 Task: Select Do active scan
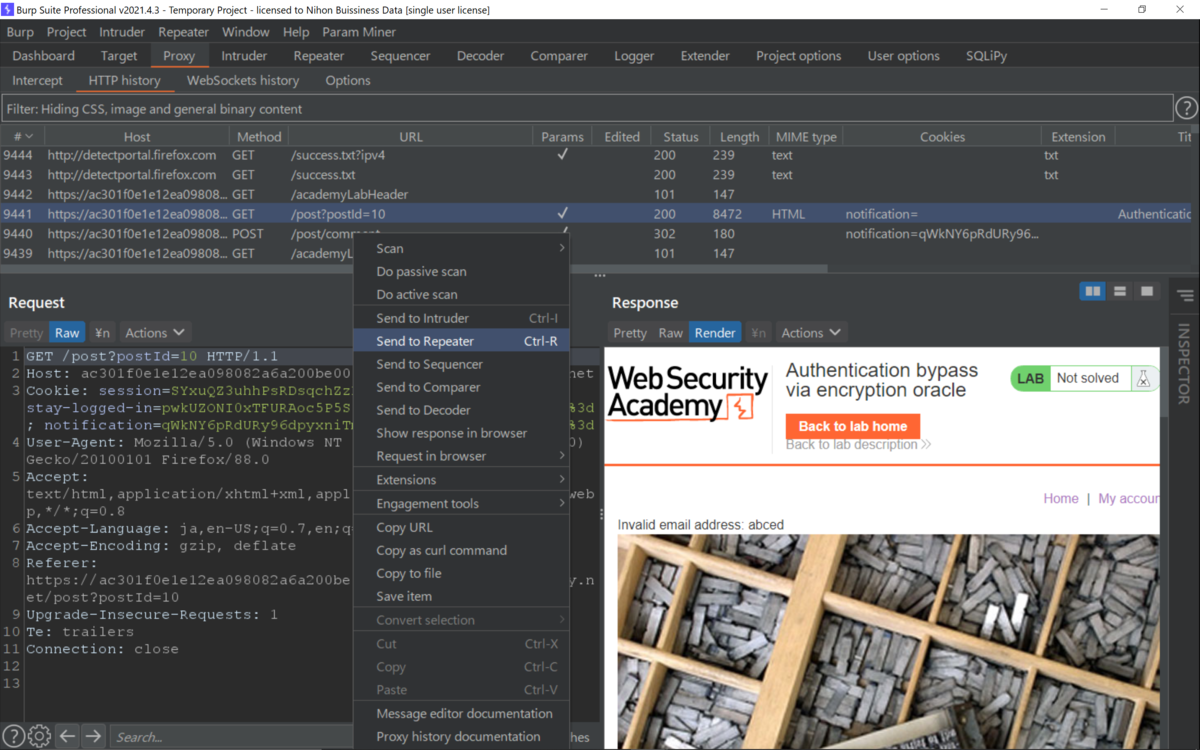pyautogui.click(x=461, y=294)
